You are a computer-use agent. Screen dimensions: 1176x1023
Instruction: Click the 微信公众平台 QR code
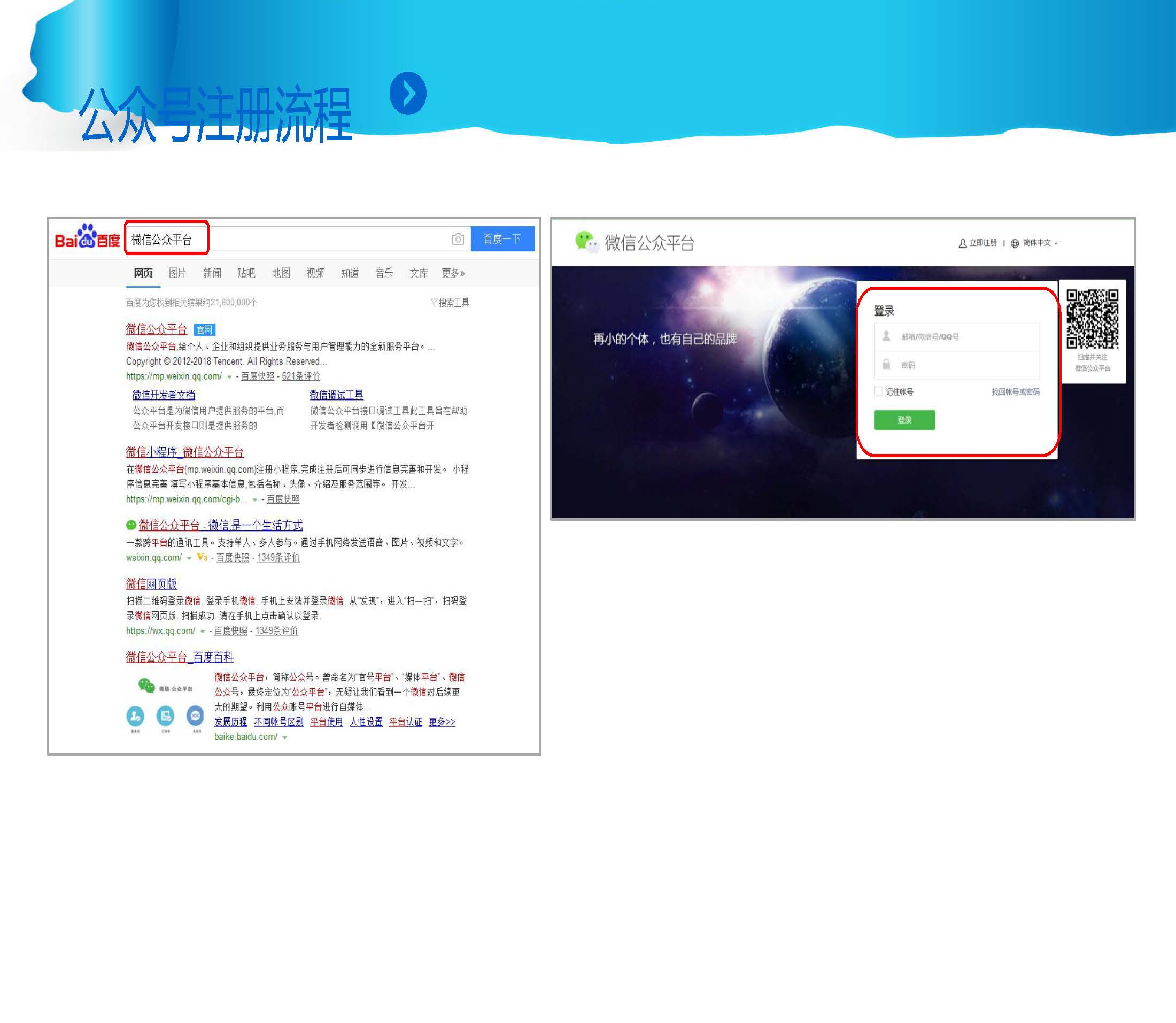(1092, 319)
